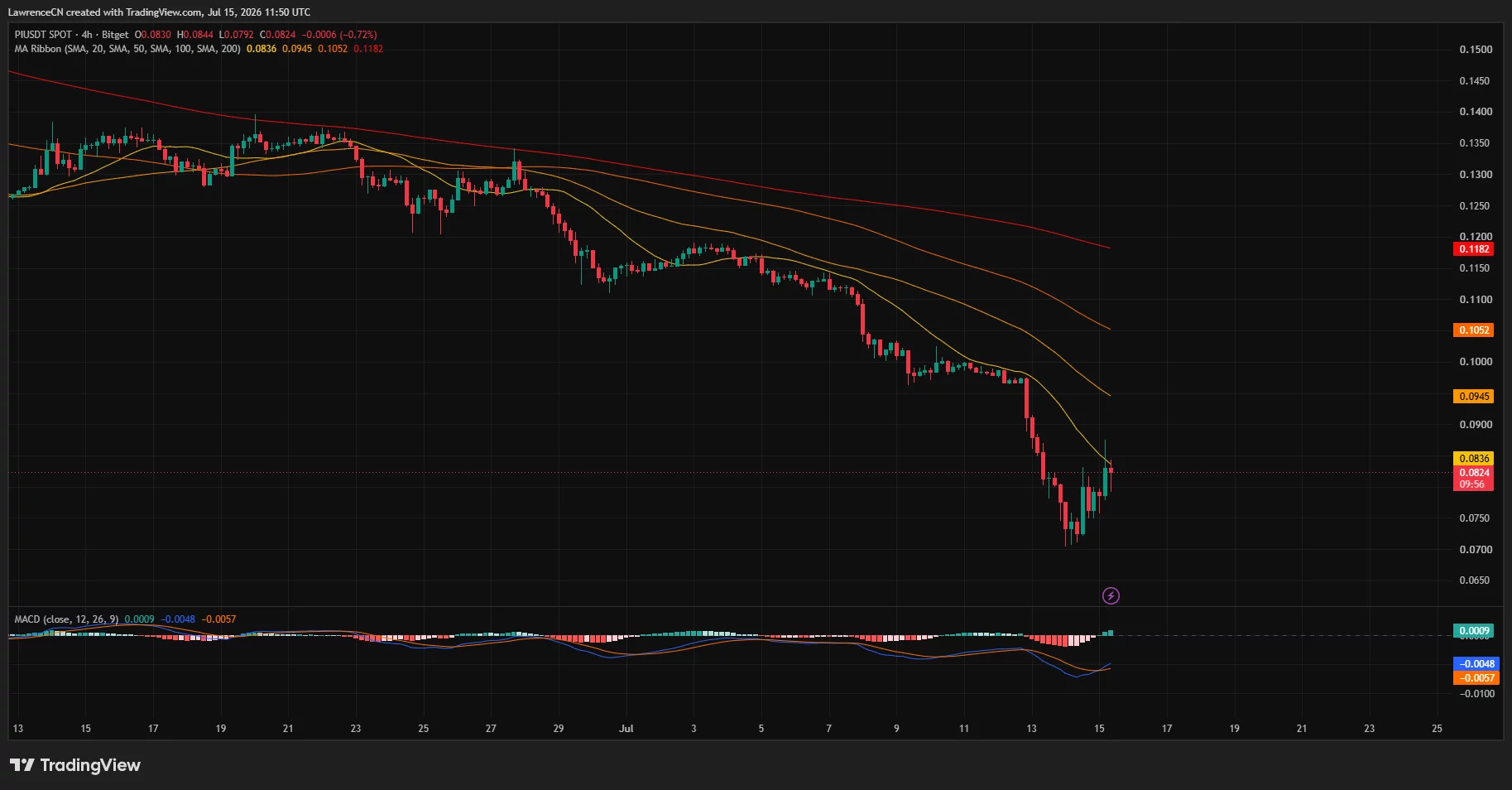Click the low value L0.0792 in the legend
The width and height of the screenshot is (1512, 790).
(x=236, y=35)
